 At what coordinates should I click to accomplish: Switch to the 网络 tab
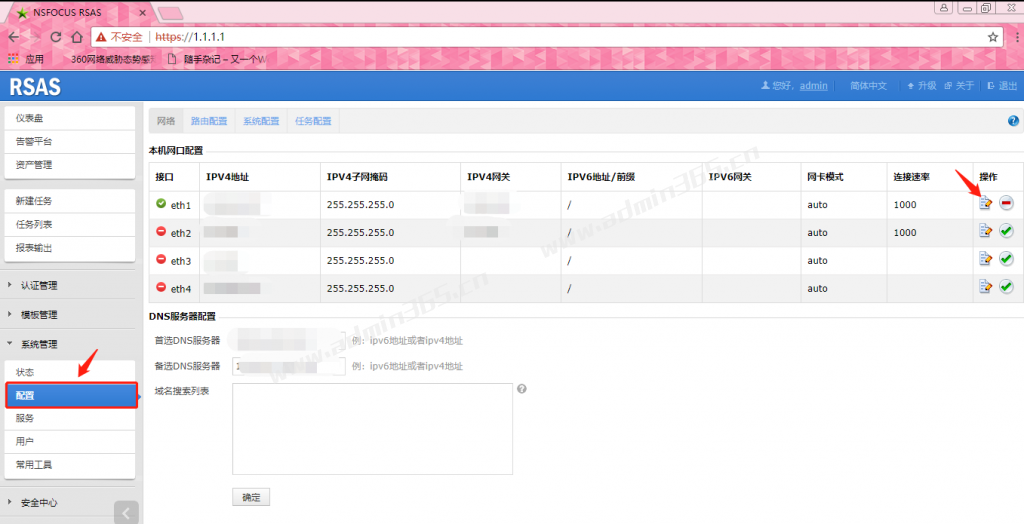tap(166, 121)
